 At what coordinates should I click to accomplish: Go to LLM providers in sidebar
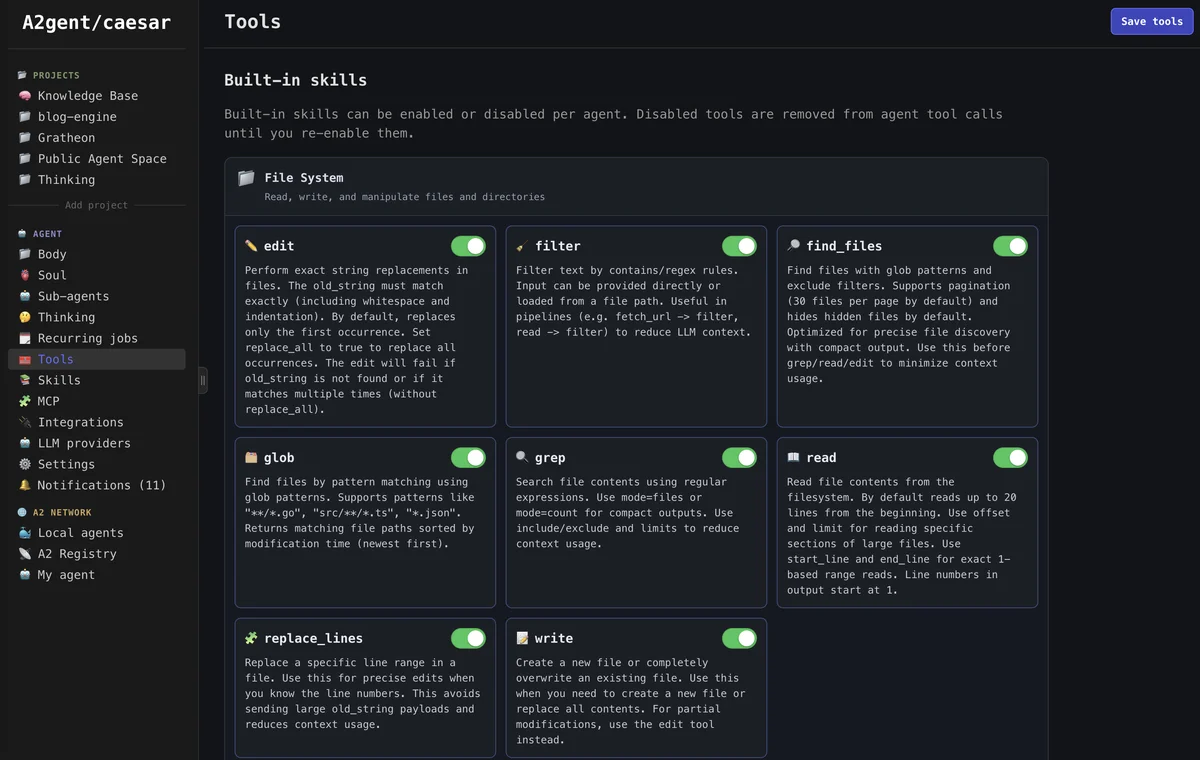click(84, 443)
